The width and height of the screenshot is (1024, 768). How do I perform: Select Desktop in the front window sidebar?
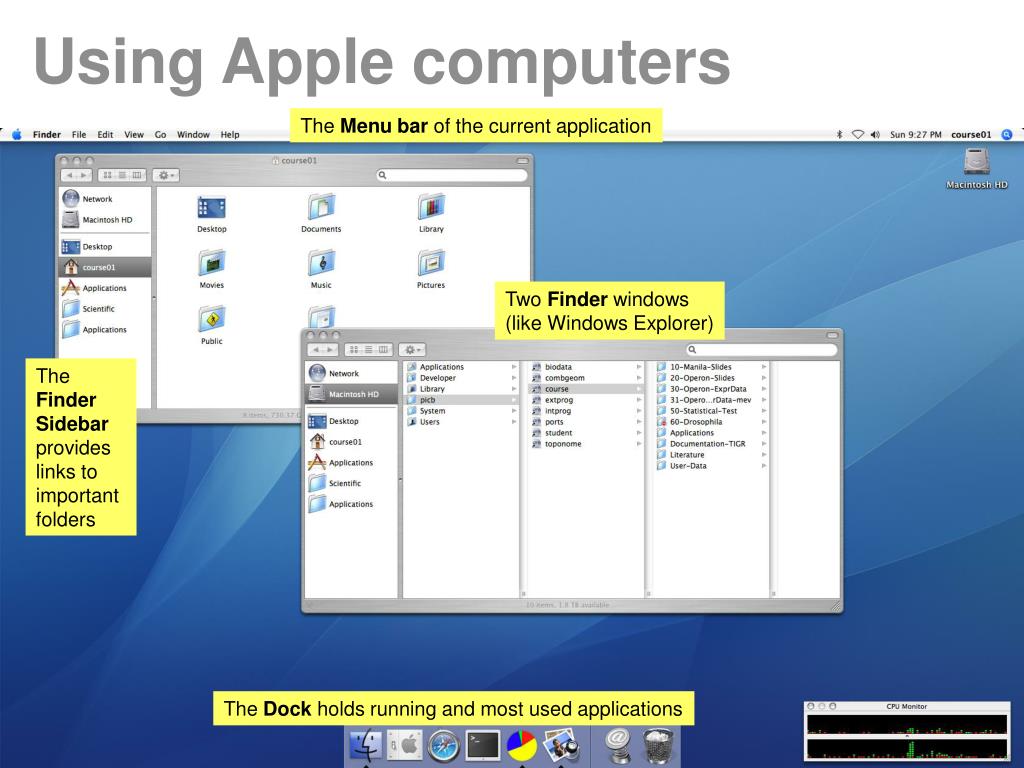(351, 421)
